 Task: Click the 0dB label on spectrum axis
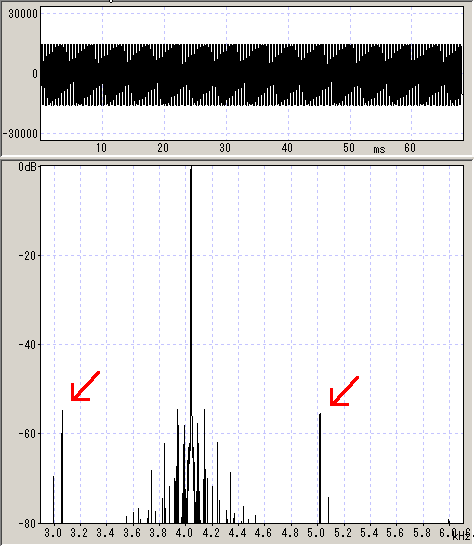[27, 167]
